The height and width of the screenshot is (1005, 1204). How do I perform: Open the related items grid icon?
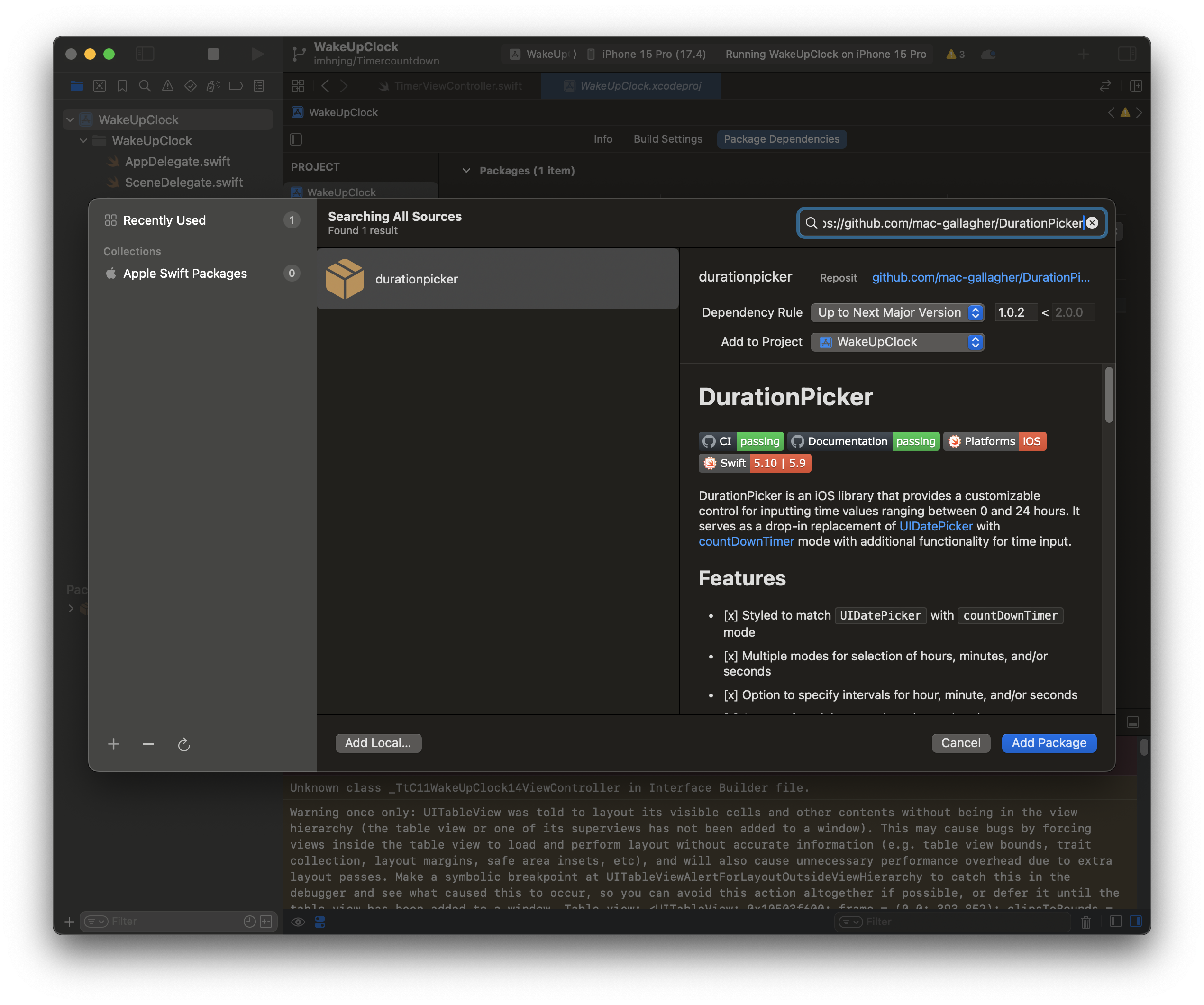click(x=298, y=86)
